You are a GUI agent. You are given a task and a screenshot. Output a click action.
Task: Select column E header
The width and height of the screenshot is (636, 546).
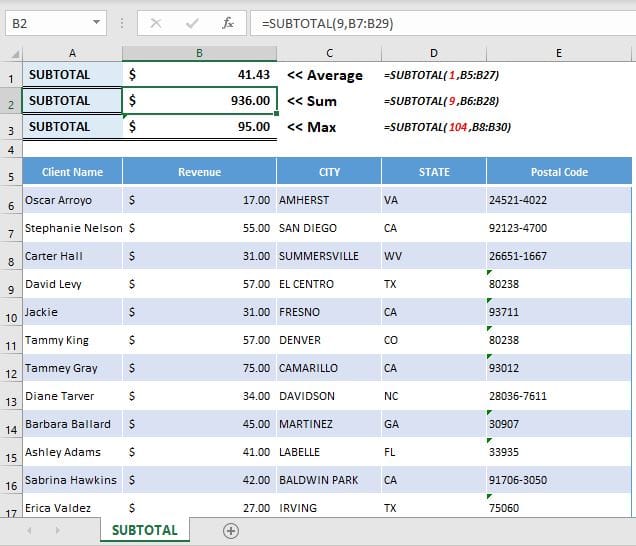click(559, 53)
